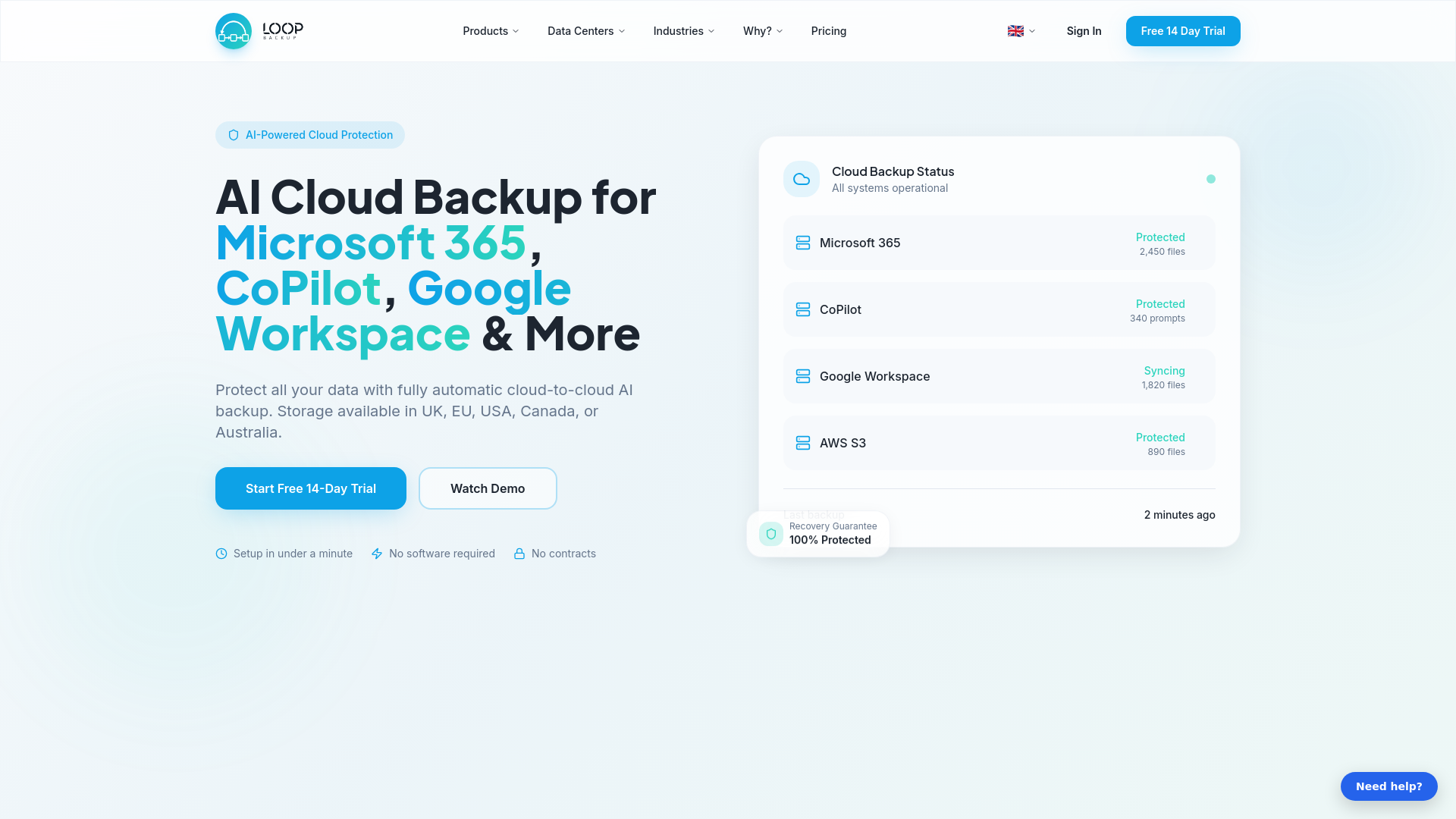Image resolution: width=1456 pixels, height=819 pixels.
Task: Click the '340 prompts' count
Action: point(1157,318)
